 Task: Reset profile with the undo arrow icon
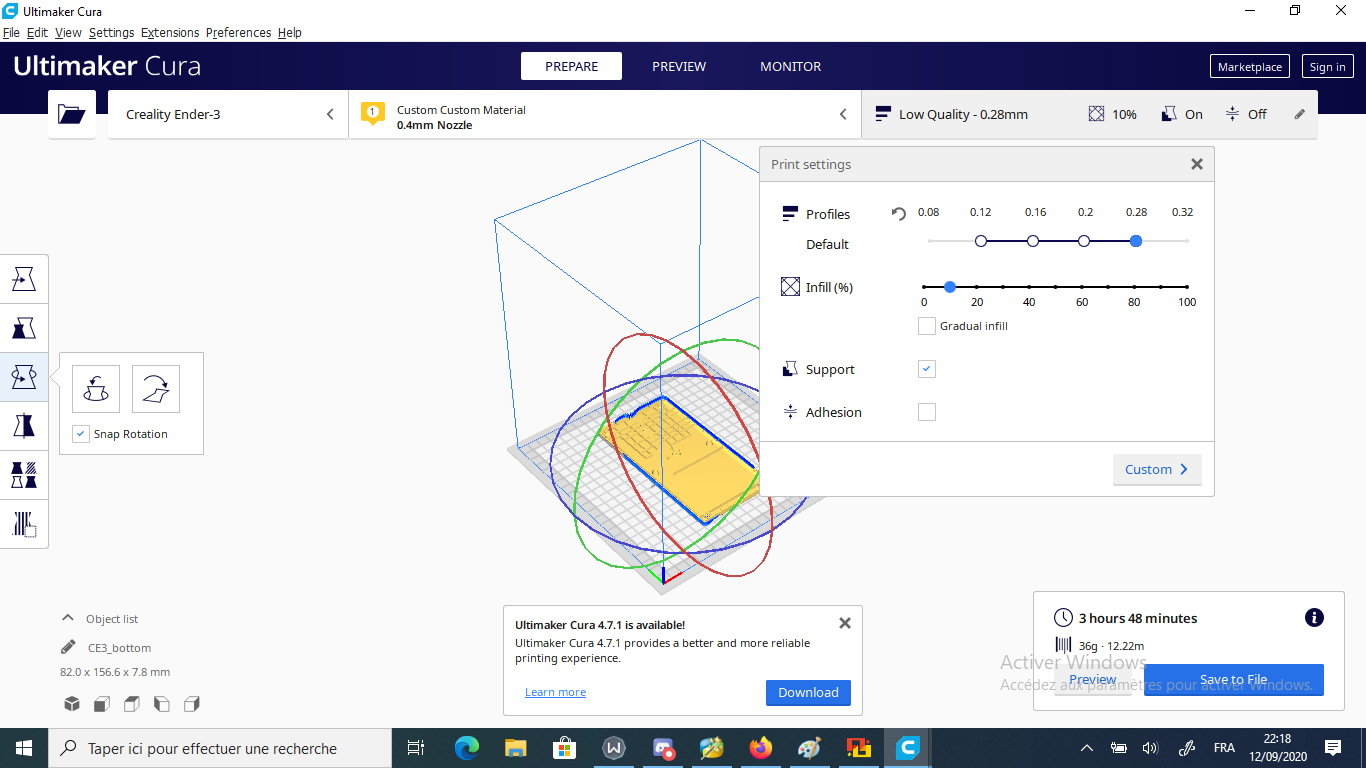pos(898,214)
